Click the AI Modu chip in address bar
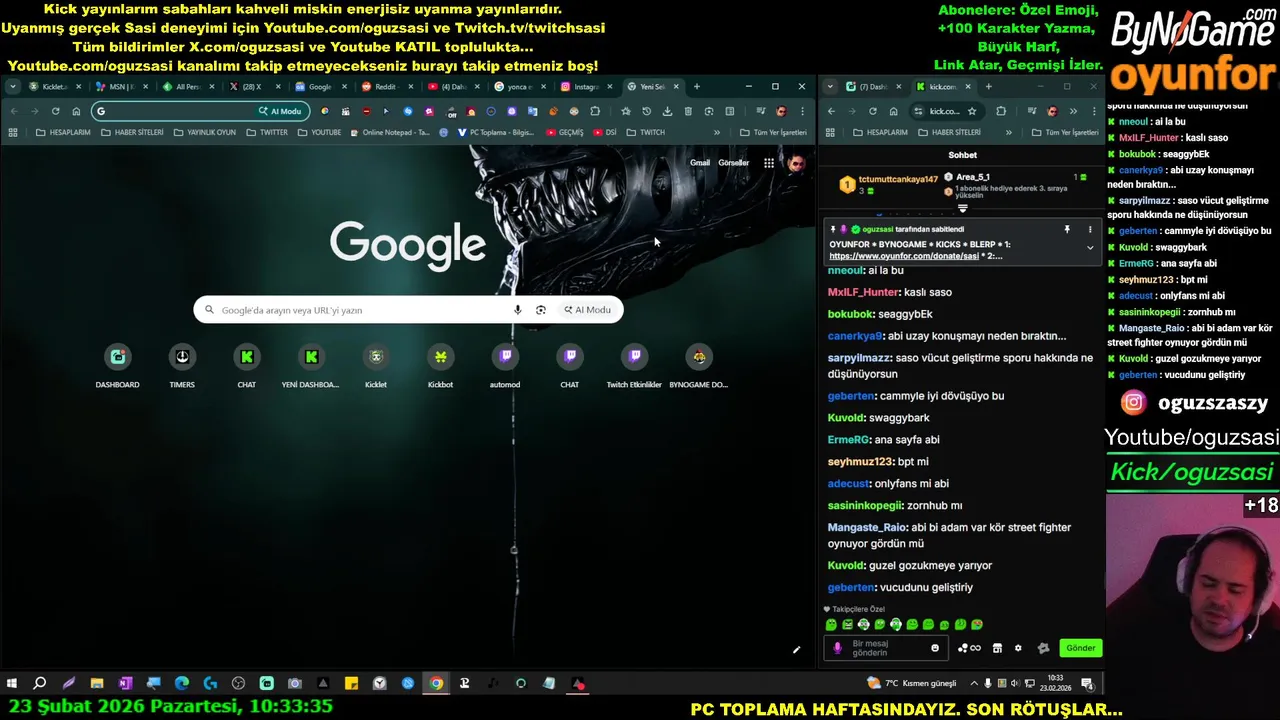The image size is (1280, 720). (280, 111)
